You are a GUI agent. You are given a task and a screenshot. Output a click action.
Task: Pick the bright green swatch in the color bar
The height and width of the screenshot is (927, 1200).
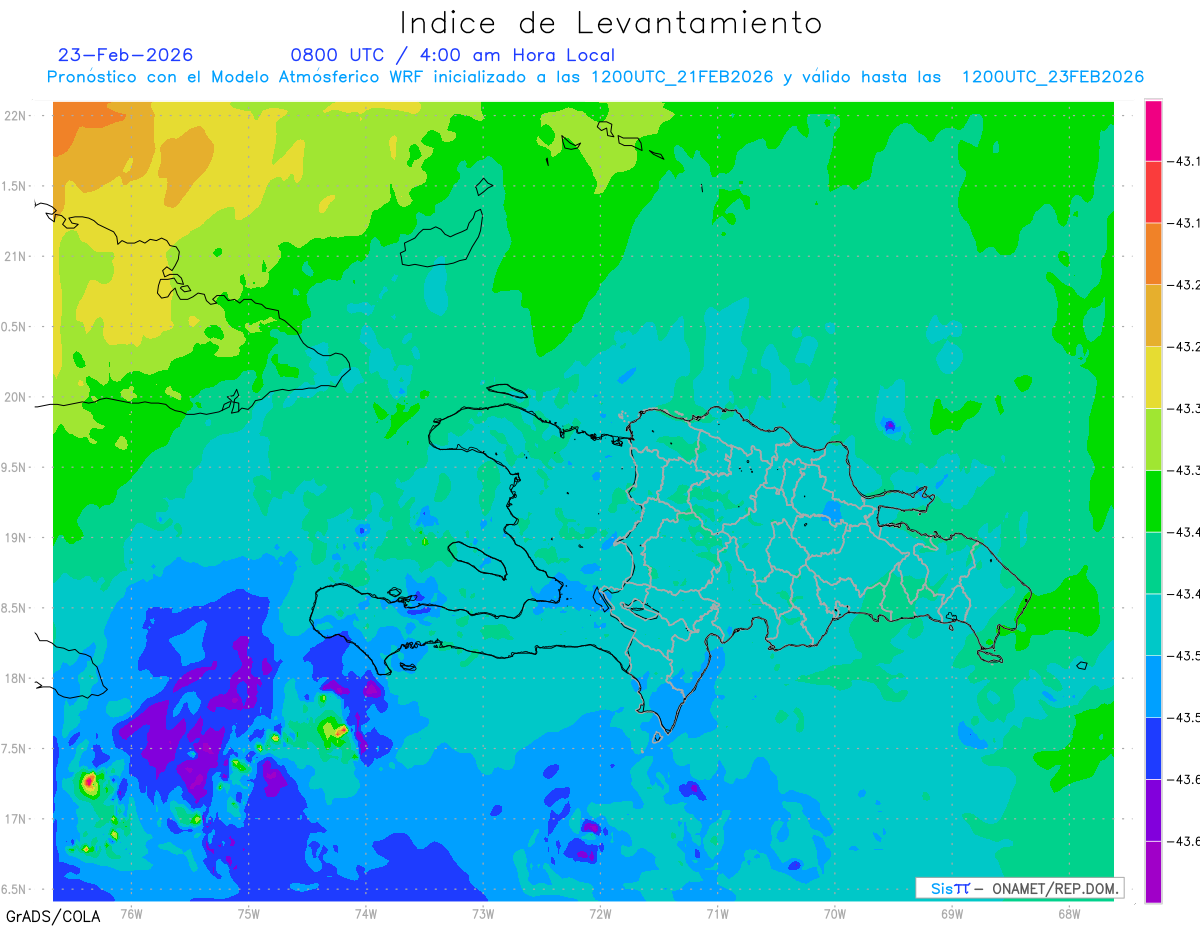[x=1153, y=501]
